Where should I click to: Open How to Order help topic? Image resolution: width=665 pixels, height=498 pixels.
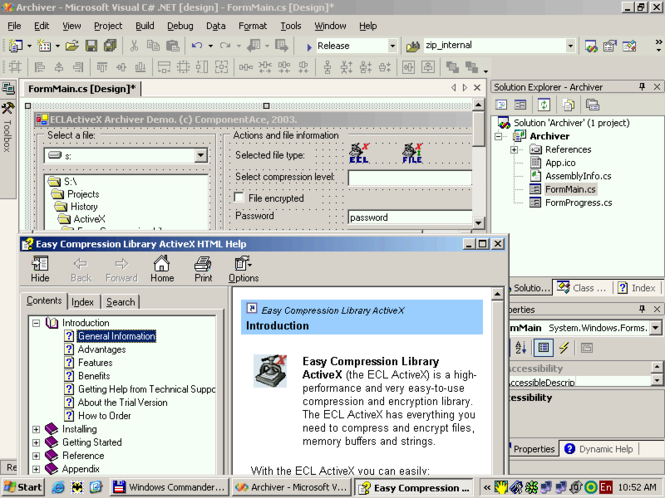tap(104, 416)
